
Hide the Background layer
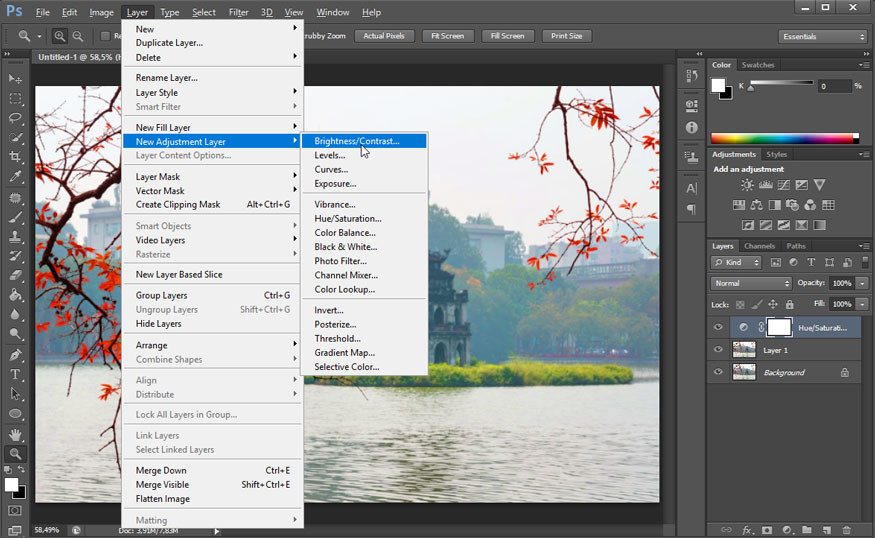718,372
